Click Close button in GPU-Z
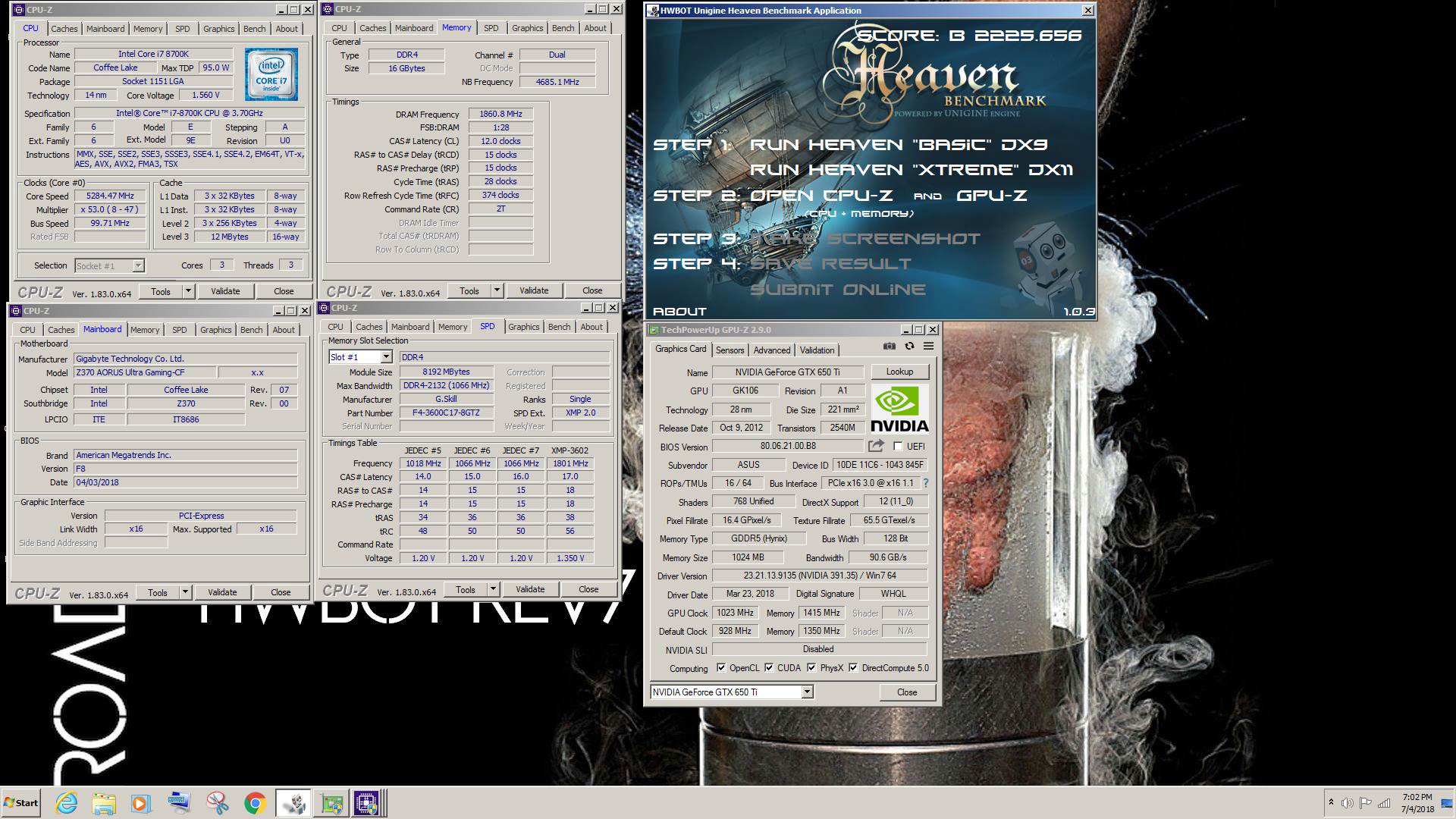The height and width of the screenshot is (819, 1456). coord(907,692)
